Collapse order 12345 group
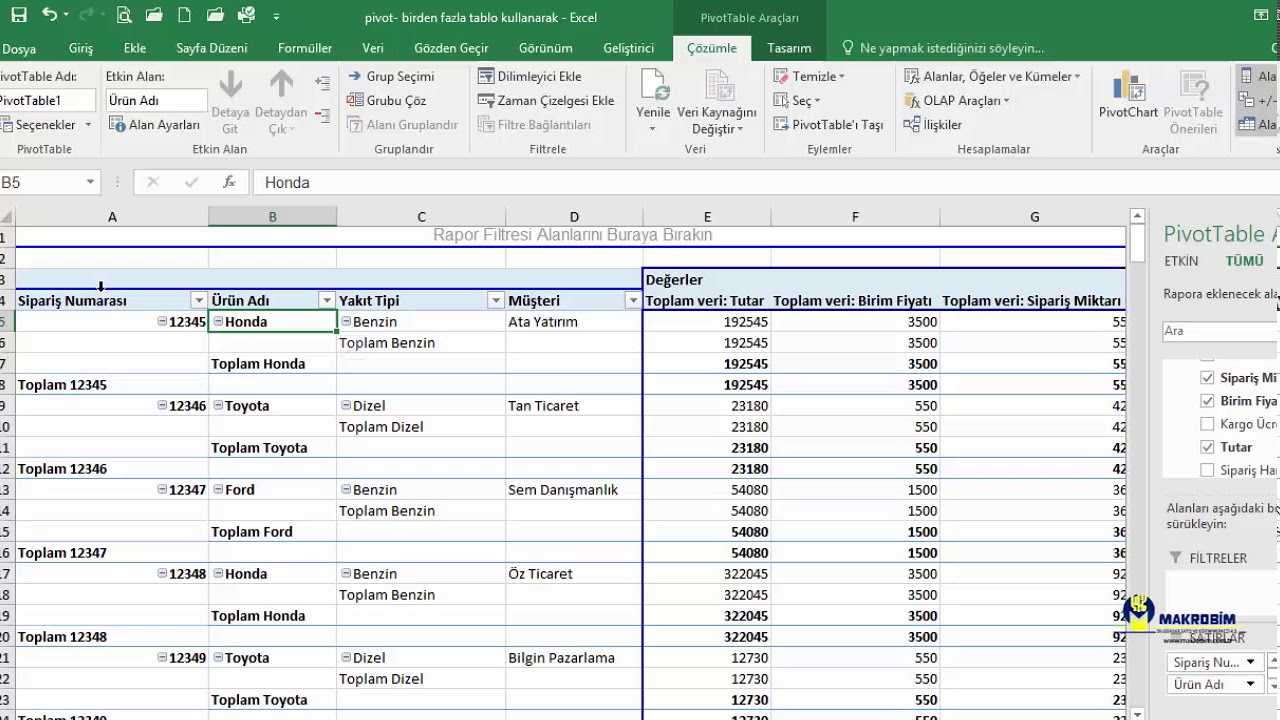This screenshot has height=720, width=1280. point(163,321)
